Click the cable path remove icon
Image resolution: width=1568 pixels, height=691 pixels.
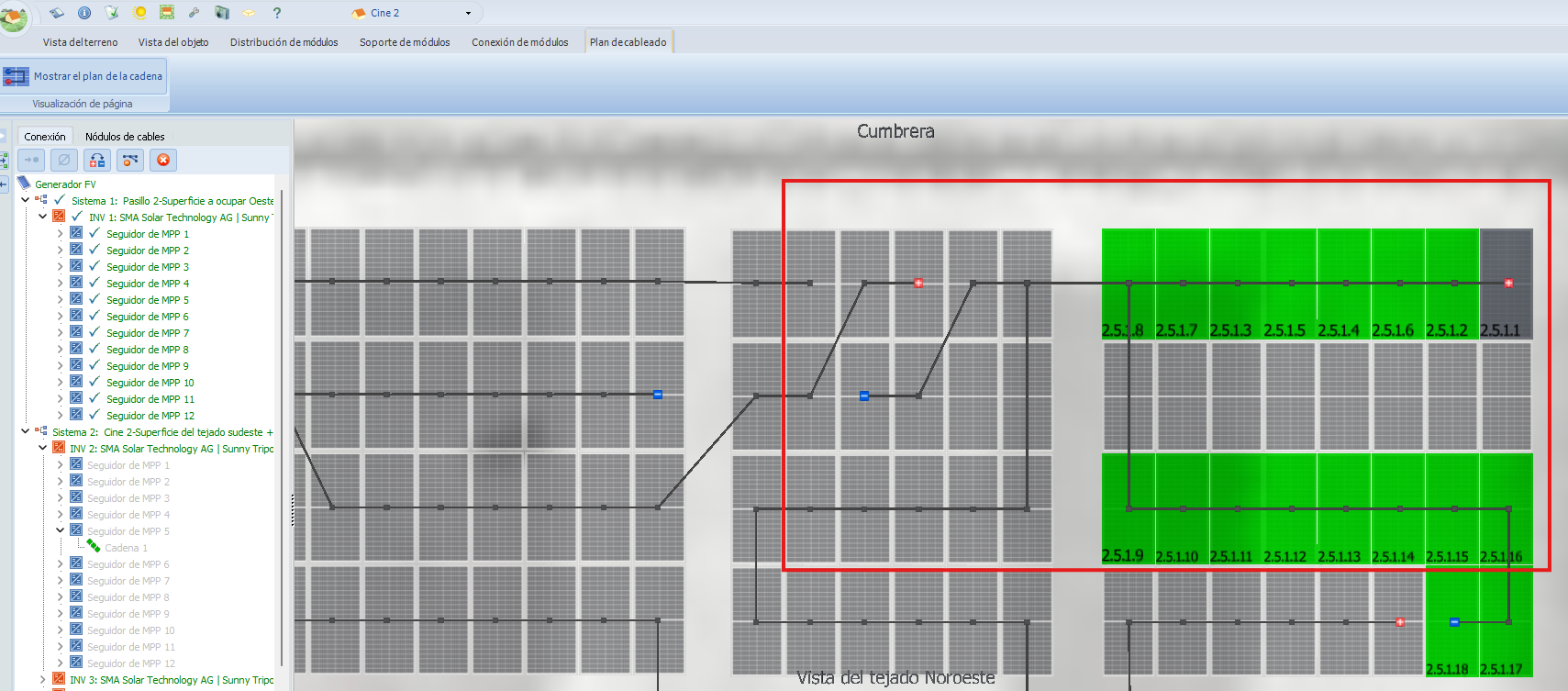(x=130, y=160)
